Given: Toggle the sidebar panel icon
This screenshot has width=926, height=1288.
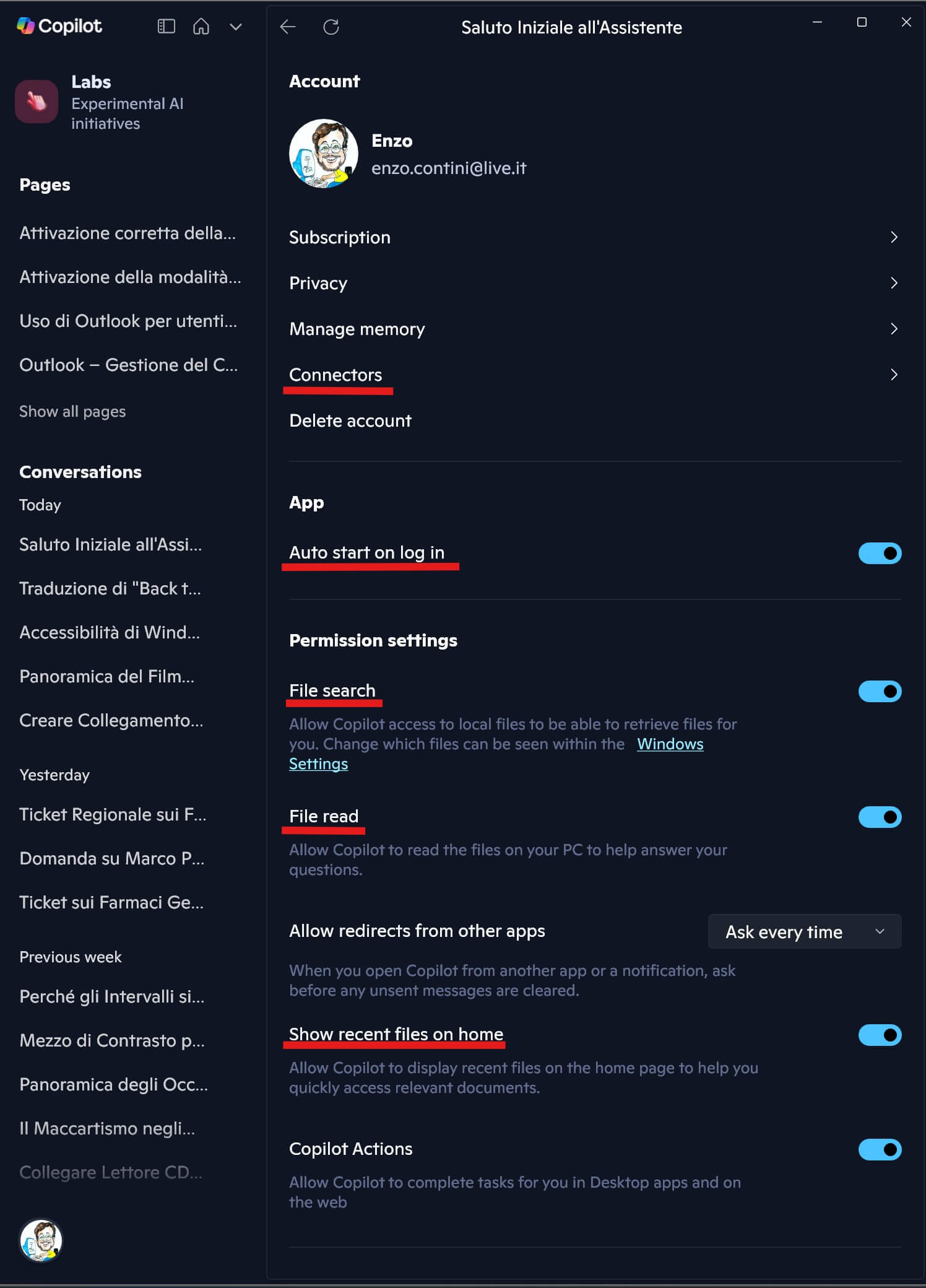Looking at the screenshot, I should coord(167,26).
